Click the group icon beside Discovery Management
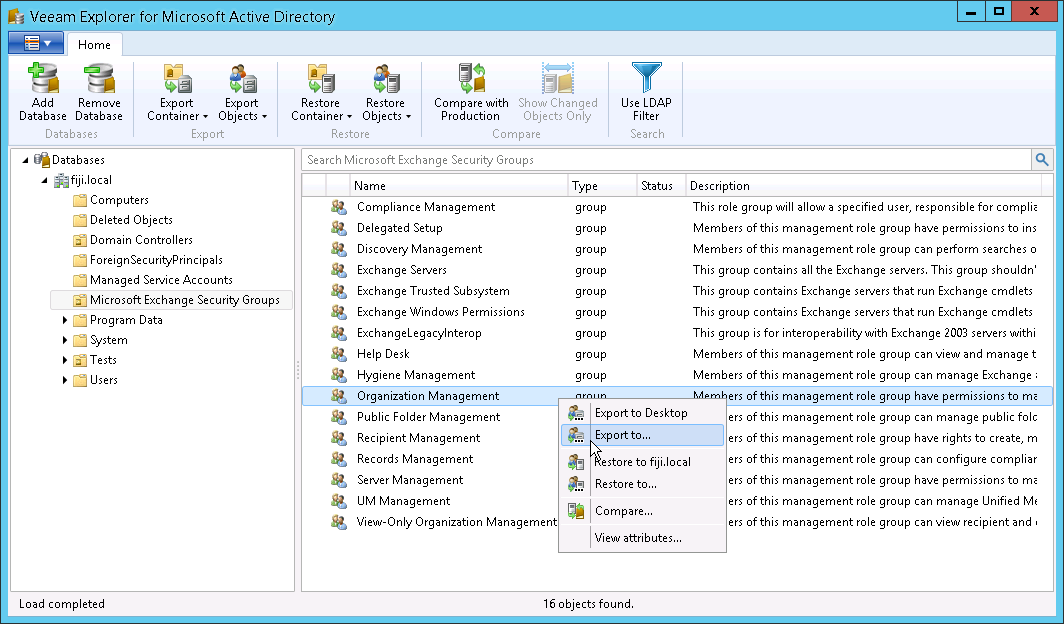Viewport: 1064px width, 624px height. point(339,249)
